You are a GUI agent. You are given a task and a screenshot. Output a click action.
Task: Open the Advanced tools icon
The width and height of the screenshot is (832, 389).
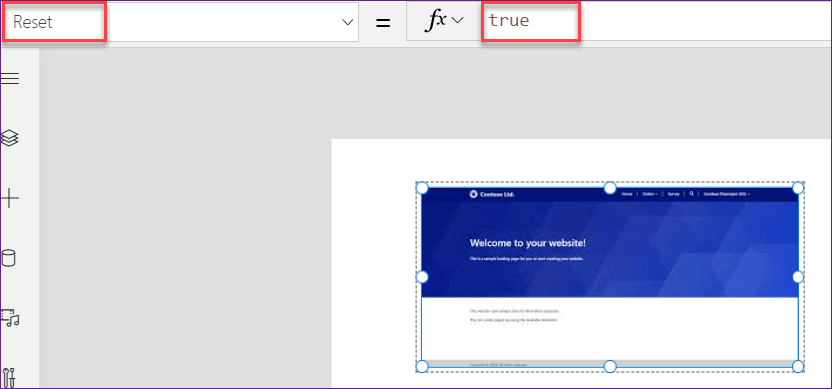(8, 377)
